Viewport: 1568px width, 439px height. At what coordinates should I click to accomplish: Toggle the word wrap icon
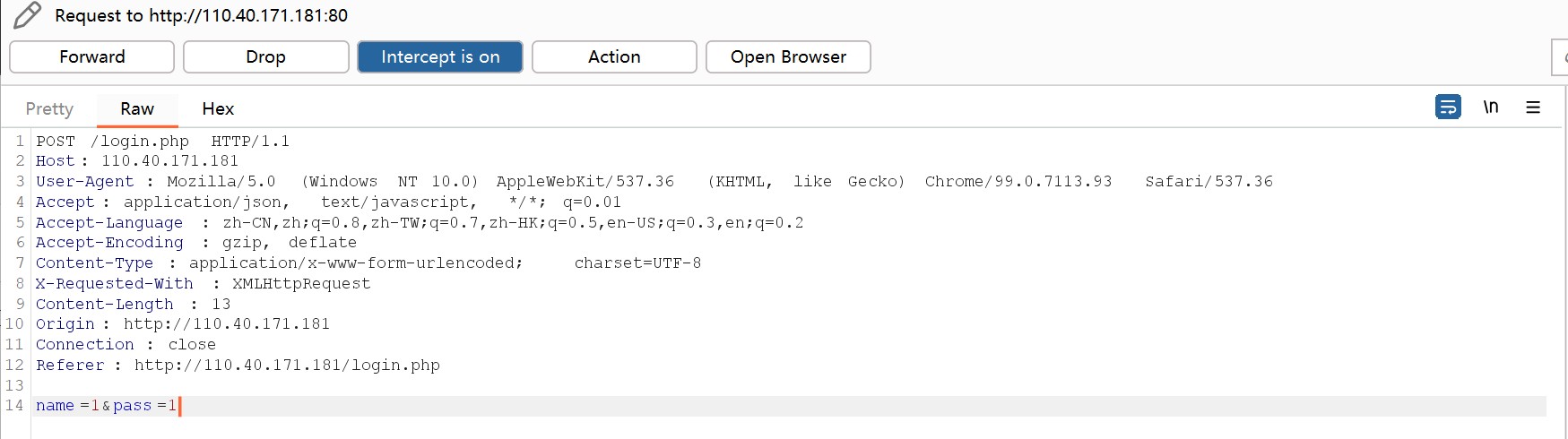coord(1448,107)
